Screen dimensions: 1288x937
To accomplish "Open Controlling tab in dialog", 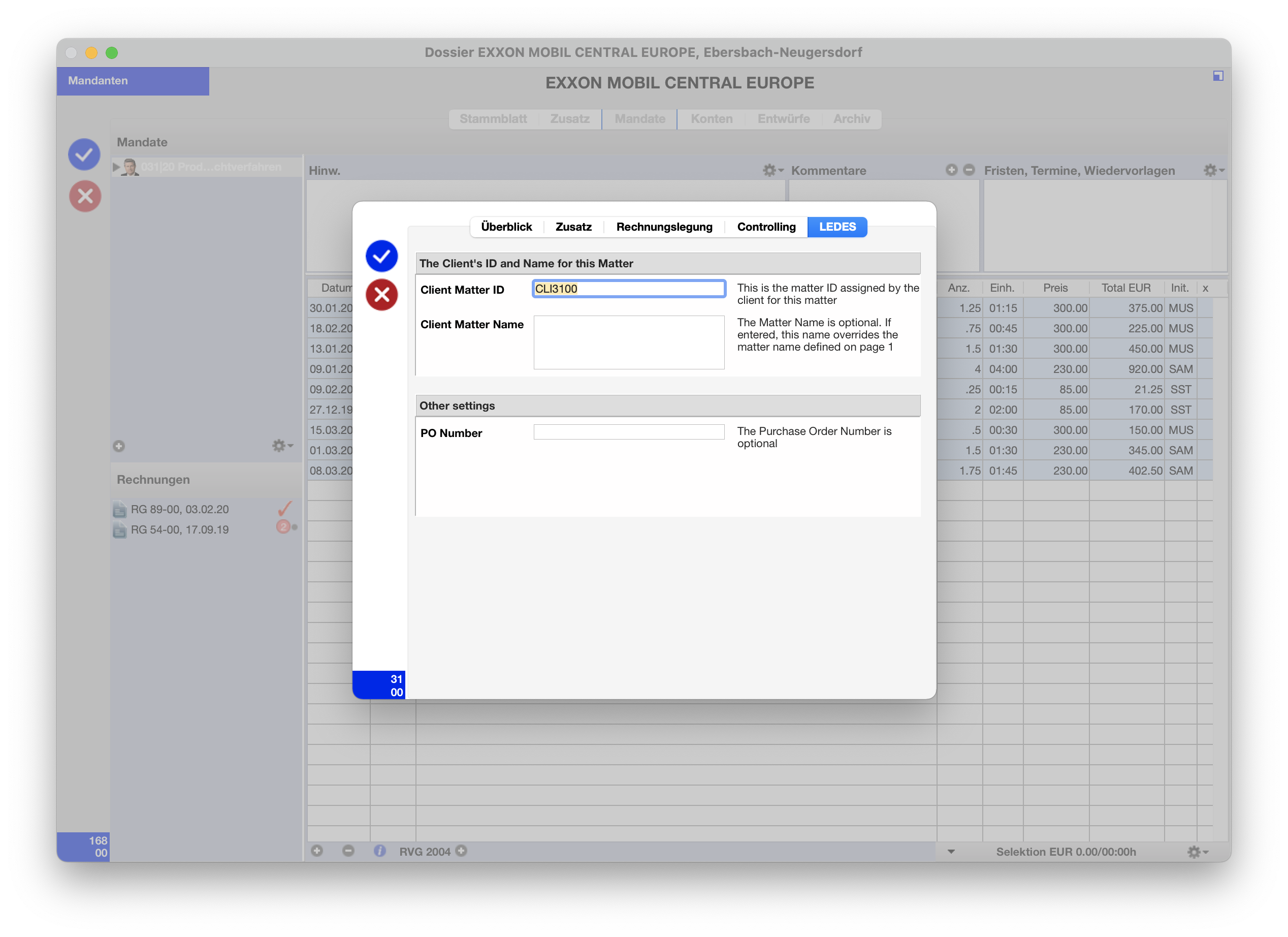I will 766,227.
